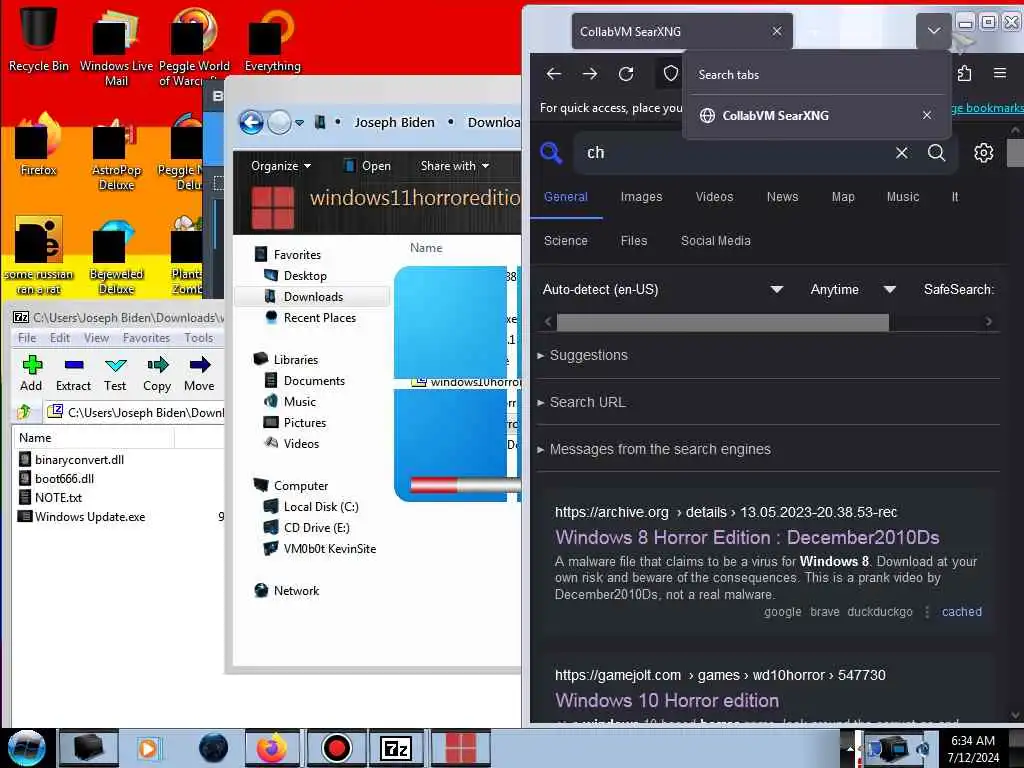Click the 7-Zip Test button
Image resolution: width=1024 pixels, height=768 pixels.
click(x=115, y=374)
